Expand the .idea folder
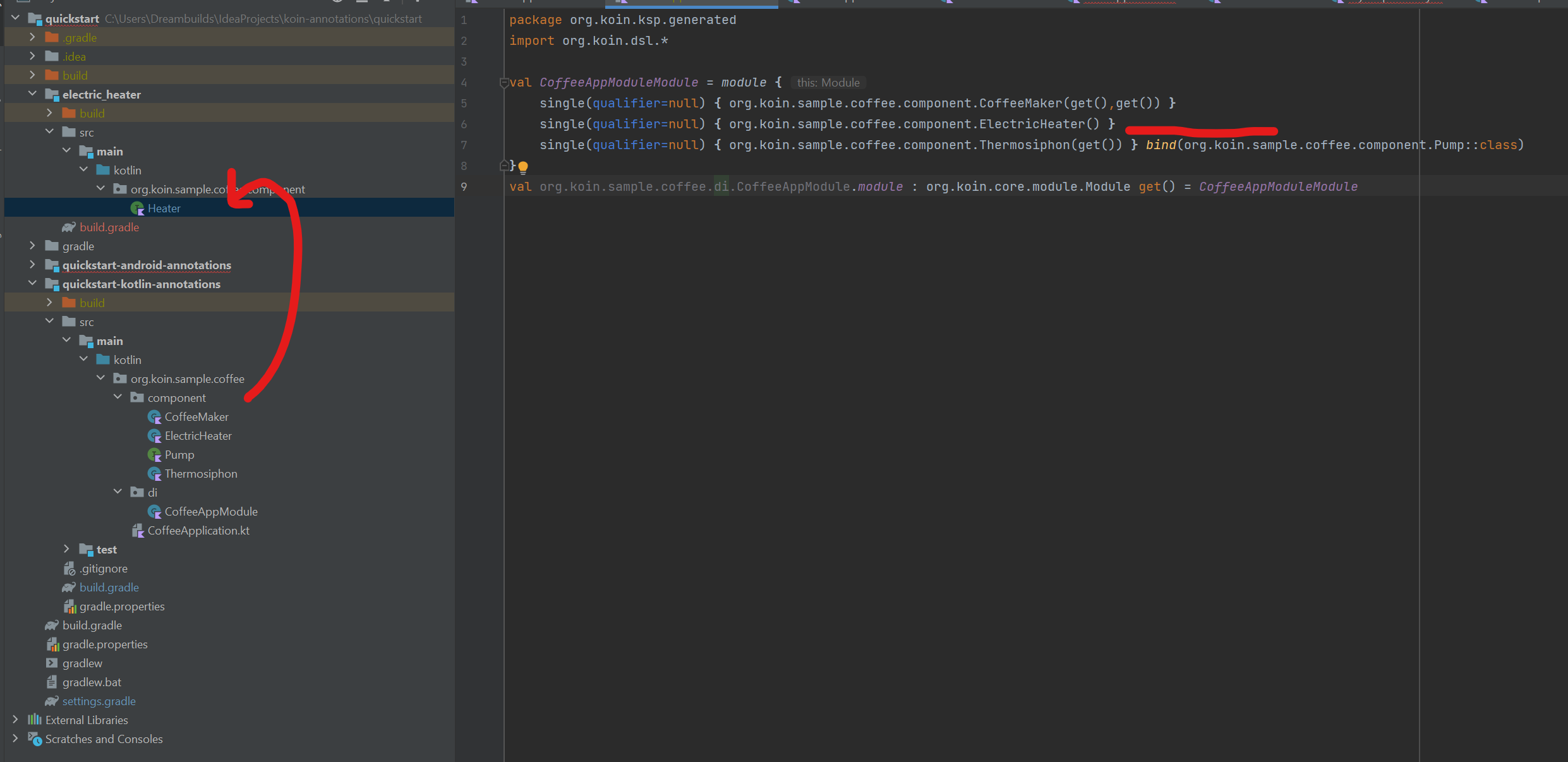1568x762 pixels. tap(32, 56)
